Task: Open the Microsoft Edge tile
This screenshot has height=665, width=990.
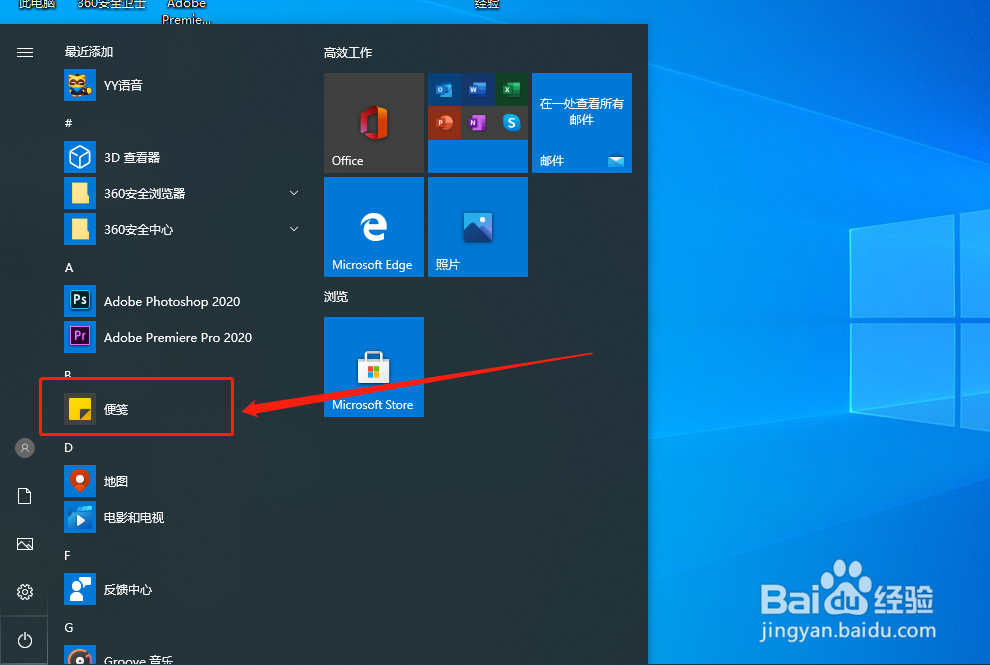Action: pyautogui.click(x=373, y=226)
